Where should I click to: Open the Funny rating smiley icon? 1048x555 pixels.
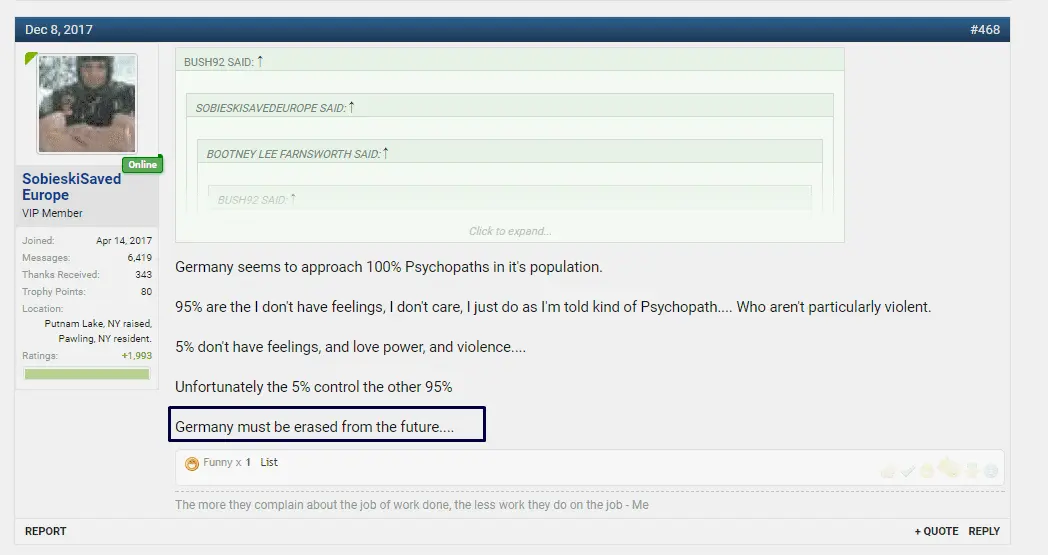[192, 463]
